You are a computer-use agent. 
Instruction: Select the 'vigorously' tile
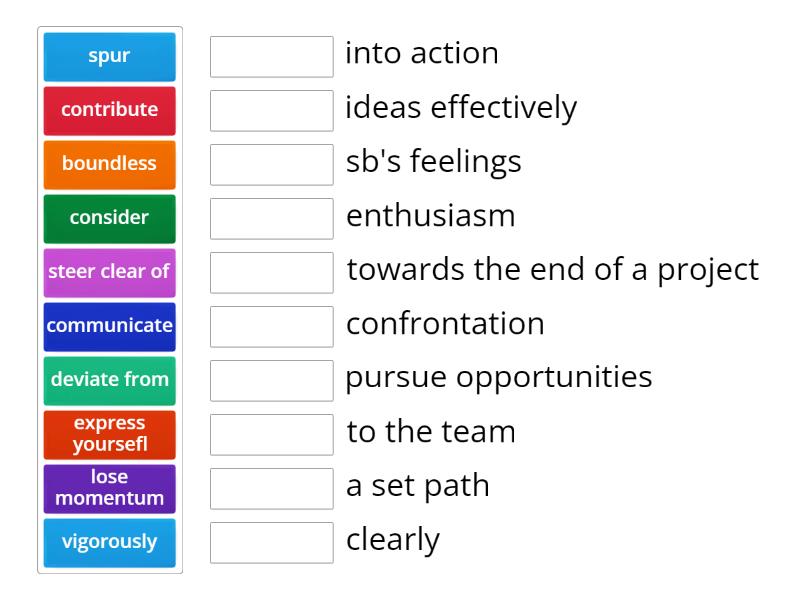pos(109,543)
